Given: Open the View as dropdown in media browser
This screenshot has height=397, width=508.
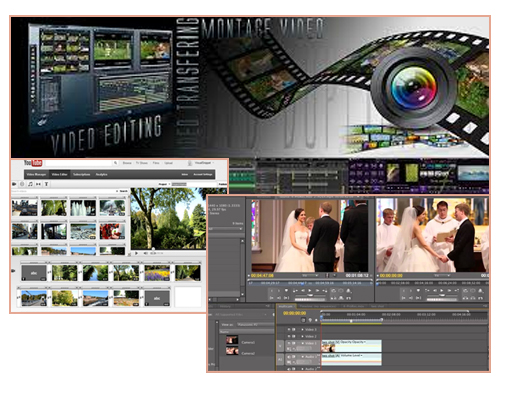Looking at the screenshot, I should 255,324.
